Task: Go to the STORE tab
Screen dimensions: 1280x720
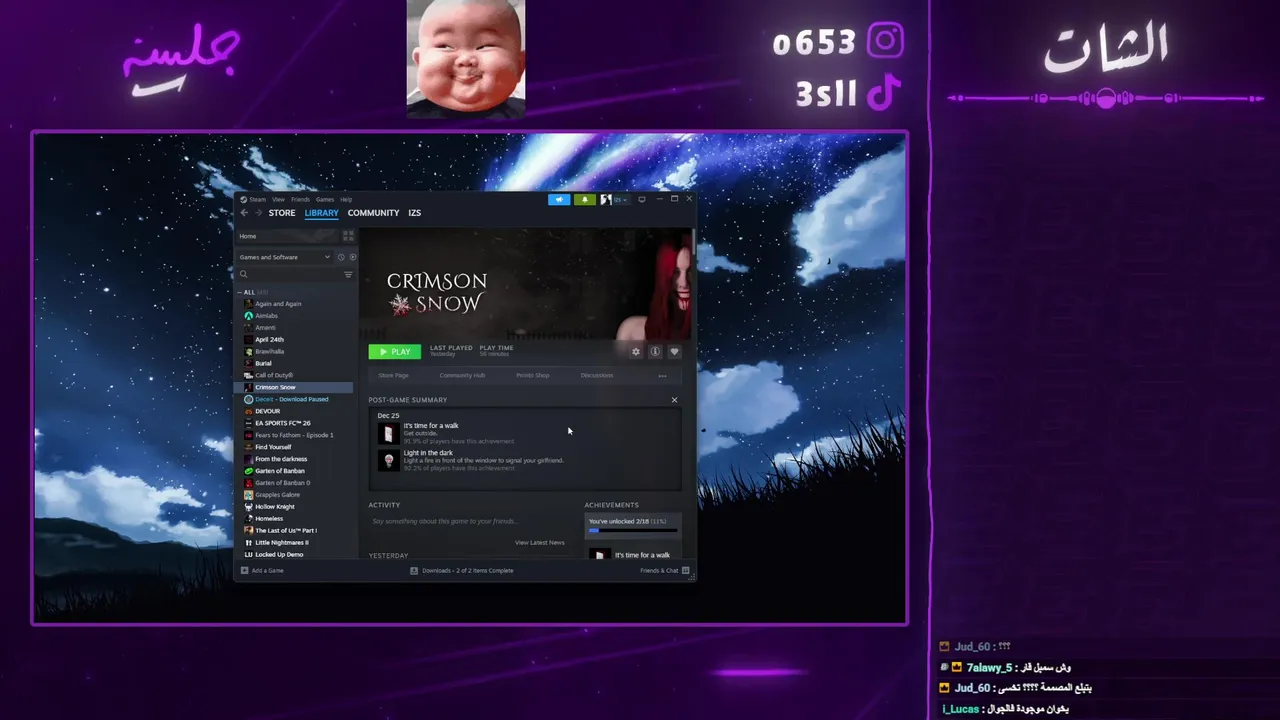Action: click(x=282, y=213)
